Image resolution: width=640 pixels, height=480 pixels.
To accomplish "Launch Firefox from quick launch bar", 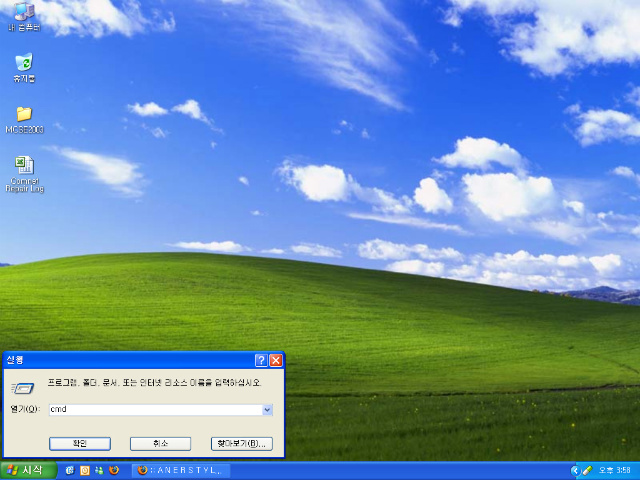I will (x=114, y=471).
